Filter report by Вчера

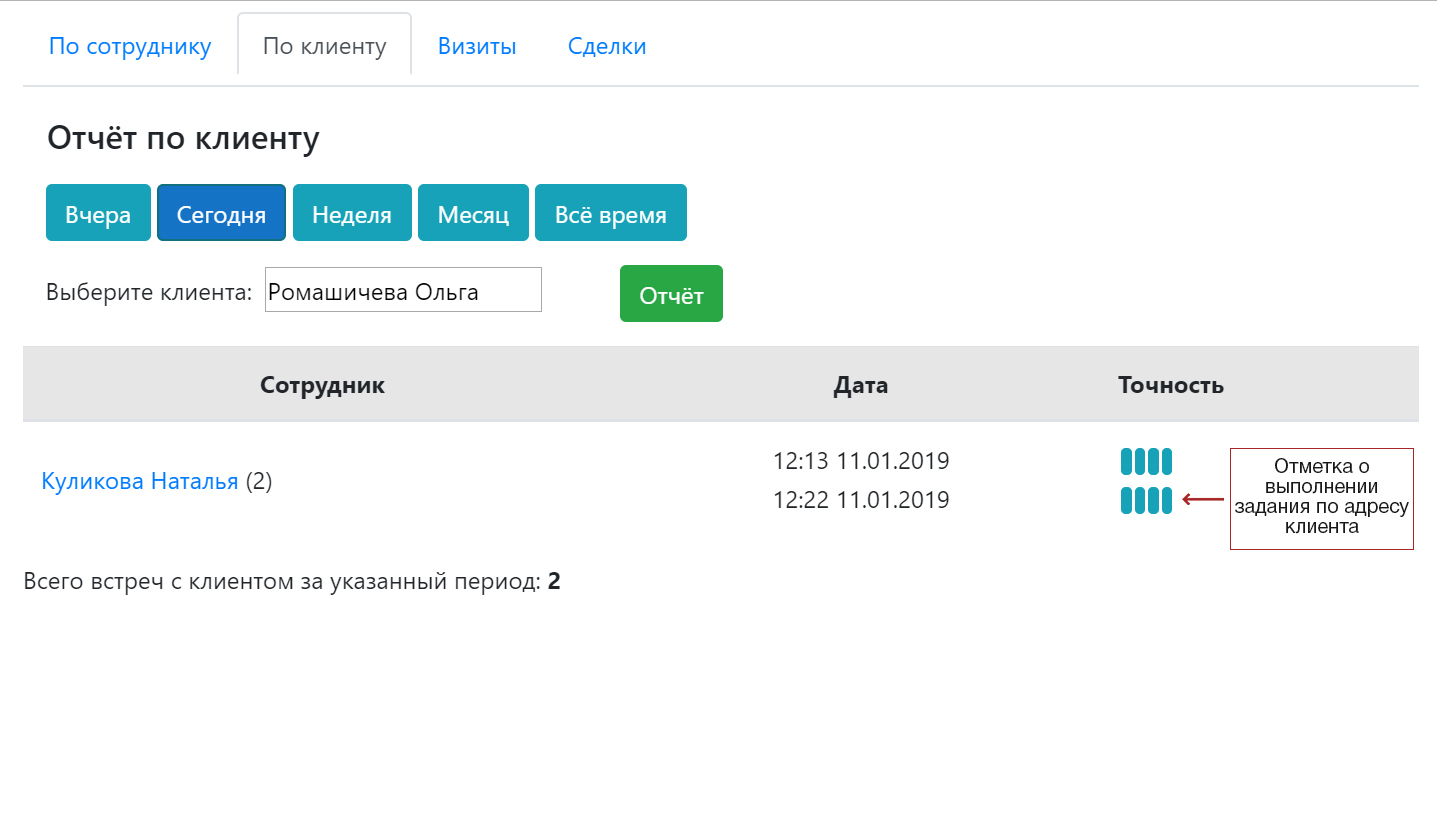tap(98, 213)
